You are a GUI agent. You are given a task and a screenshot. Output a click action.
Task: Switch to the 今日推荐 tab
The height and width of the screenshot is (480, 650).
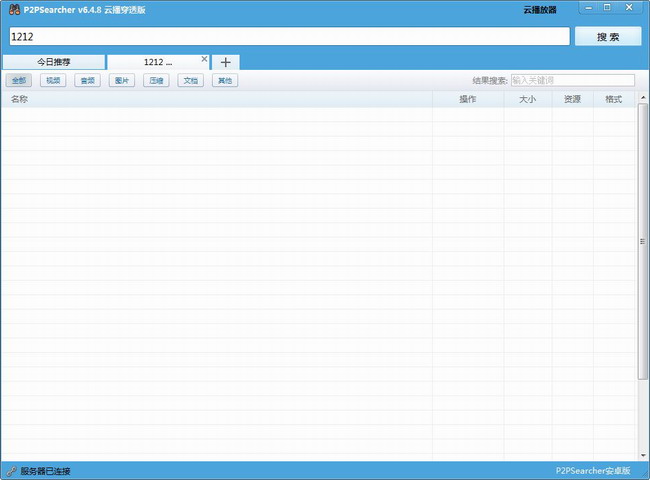(54, 62)
